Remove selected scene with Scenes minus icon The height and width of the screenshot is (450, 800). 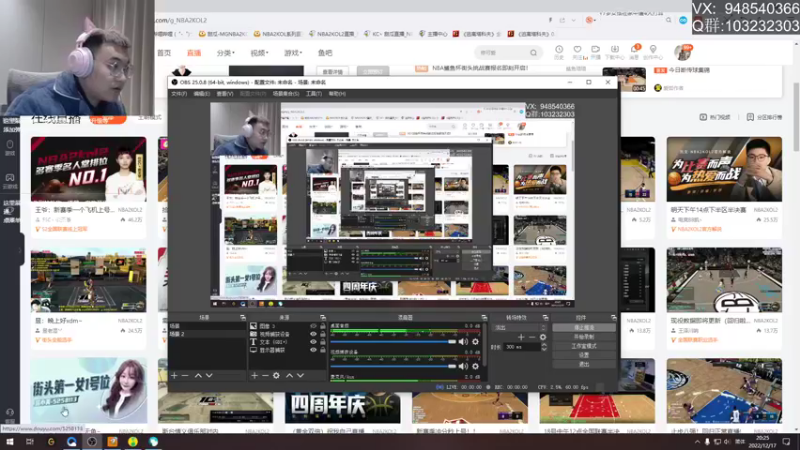tap(185, 376)
